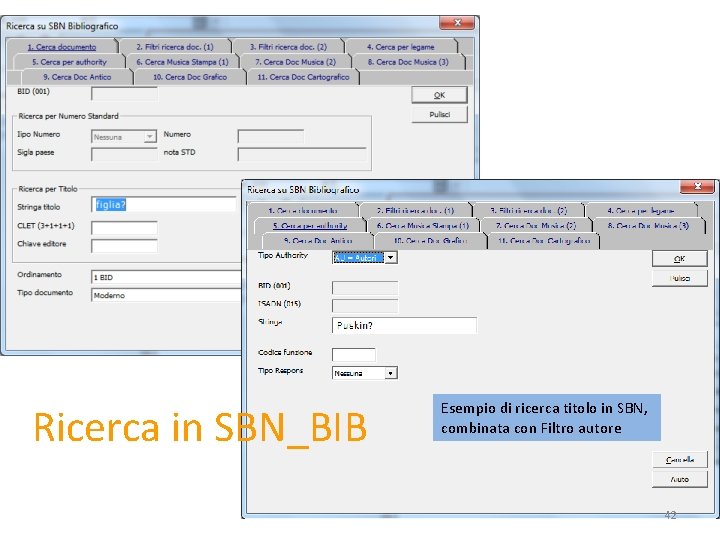Screen dimensions: 720x540
Task: Click Pulisci button in back window
Action: coord(439,114)
